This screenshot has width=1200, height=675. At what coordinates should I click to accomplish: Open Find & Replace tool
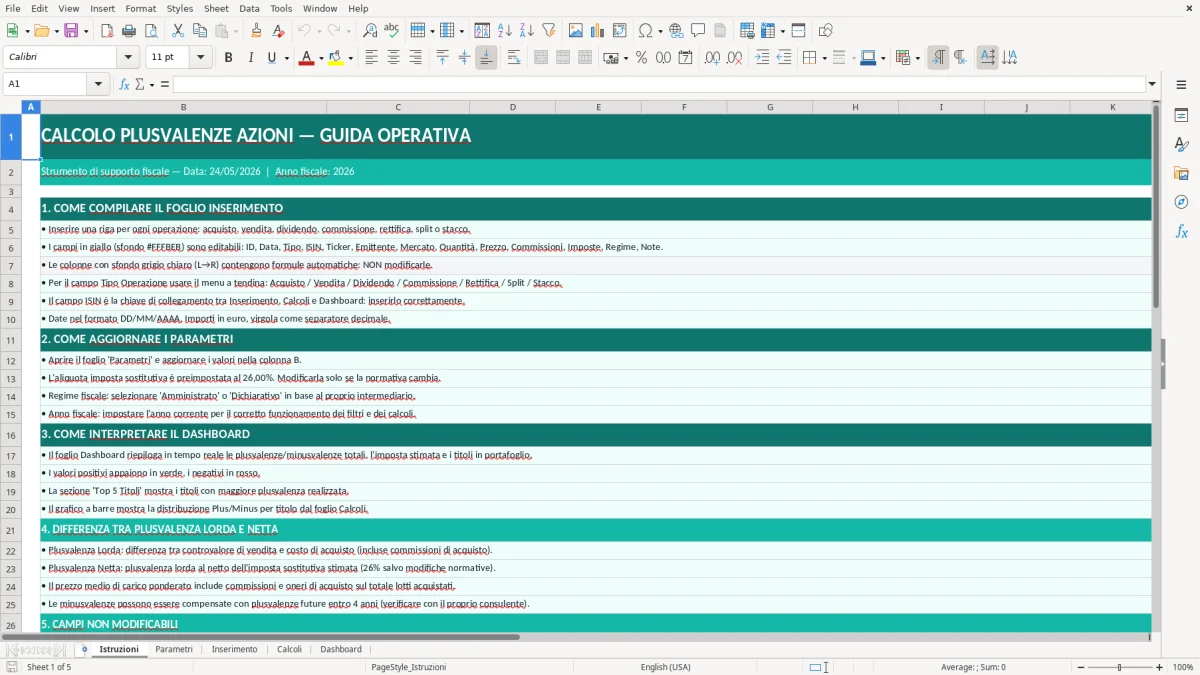[x=370, y=31]
